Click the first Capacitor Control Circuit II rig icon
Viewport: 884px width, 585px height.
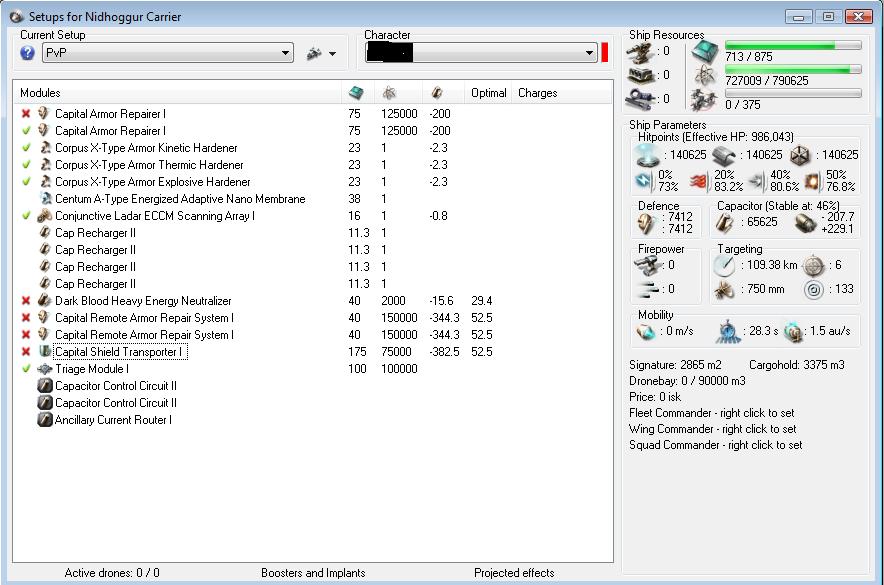(45, 386)
